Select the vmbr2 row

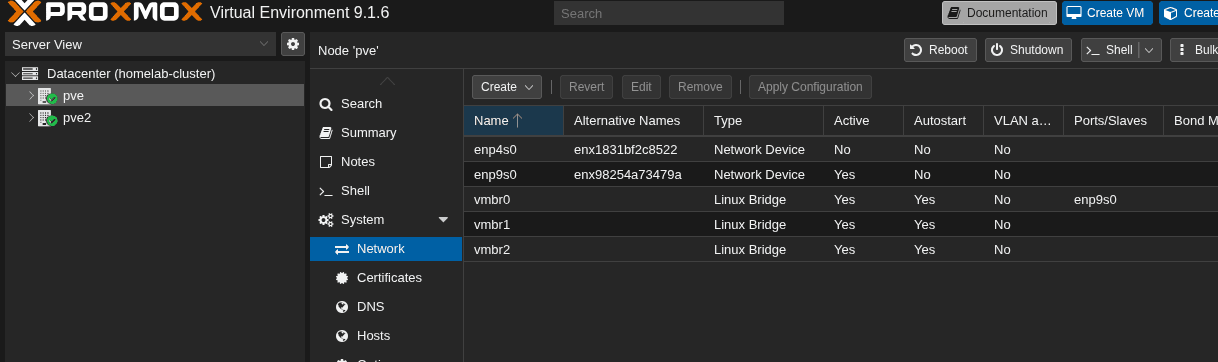coord(841,249)
